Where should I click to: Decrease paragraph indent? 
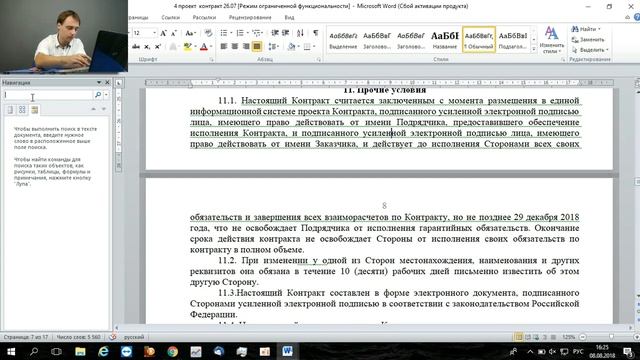click(x=275, y=33)
